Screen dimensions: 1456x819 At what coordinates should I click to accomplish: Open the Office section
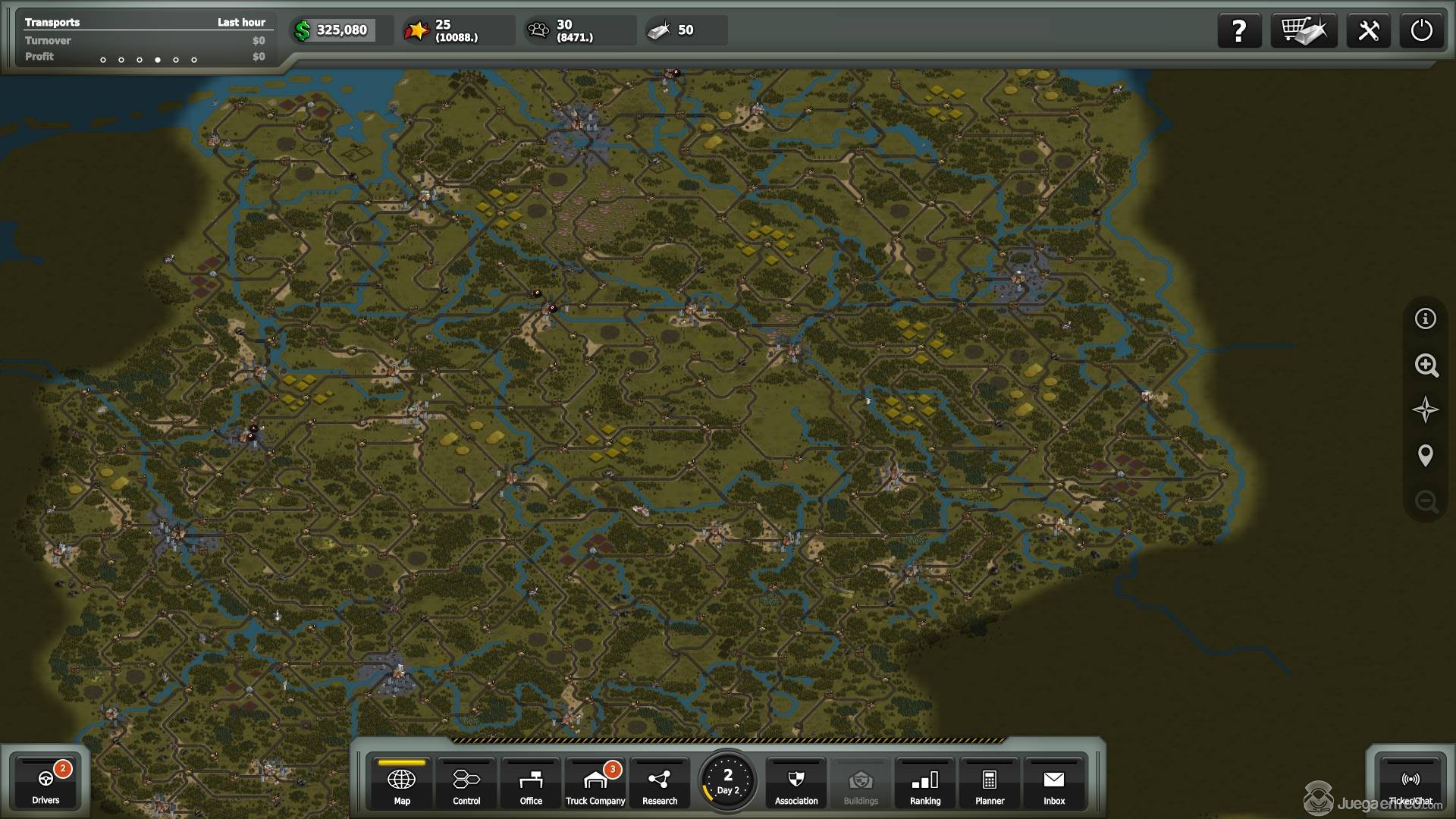[531, 784]
